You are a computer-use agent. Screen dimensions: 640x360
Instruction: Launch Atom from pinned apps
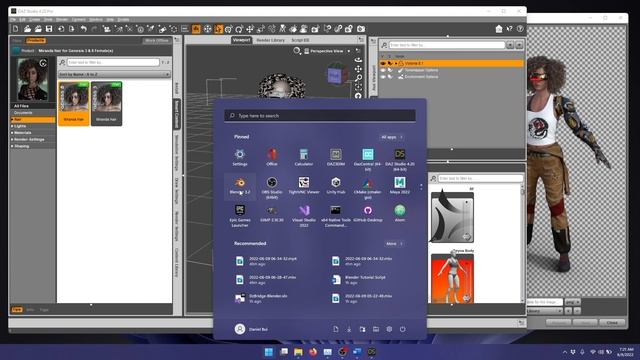point(400,213)
